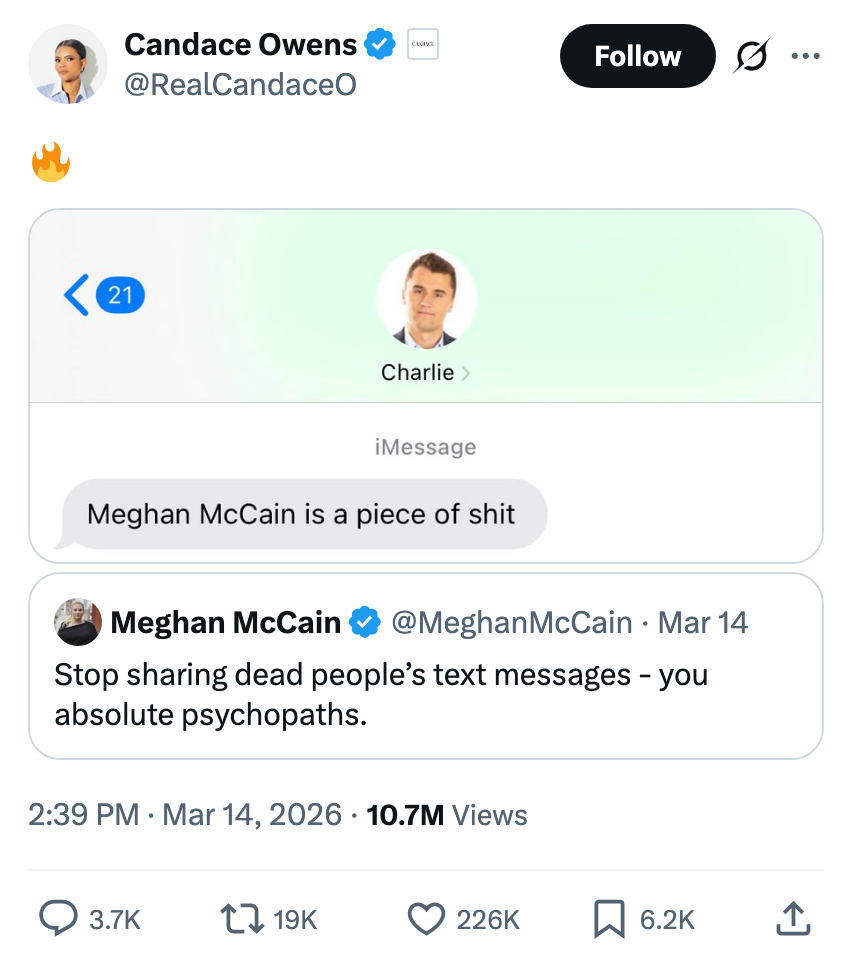Image resolution: width=852 pixels, height=960 pixels.
Task: View post analytics via 10.7M Views
Action: point(447,815)
